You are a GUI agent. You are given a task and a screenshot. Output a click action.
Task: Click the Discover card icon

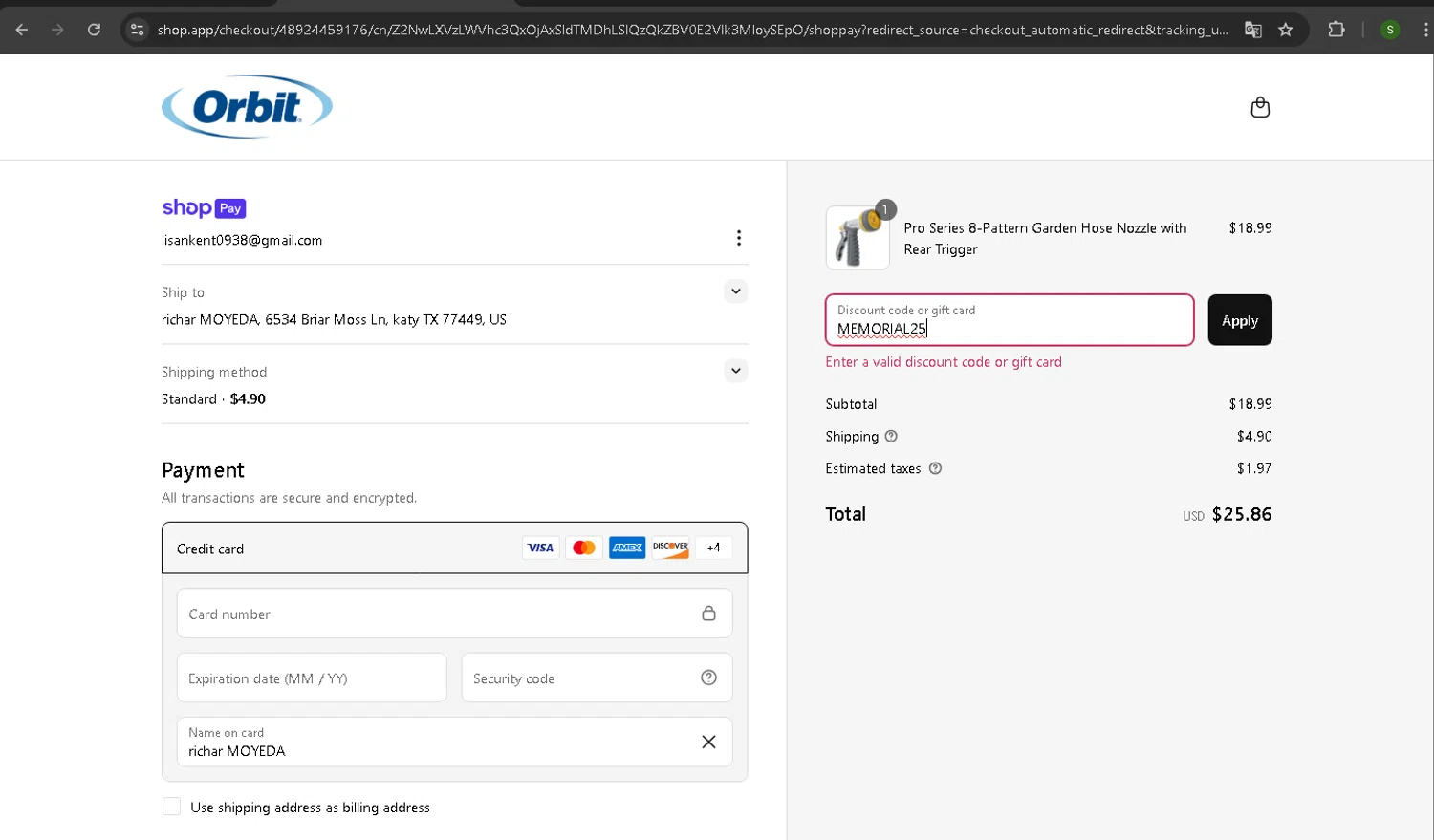click(x=670, y=548)
